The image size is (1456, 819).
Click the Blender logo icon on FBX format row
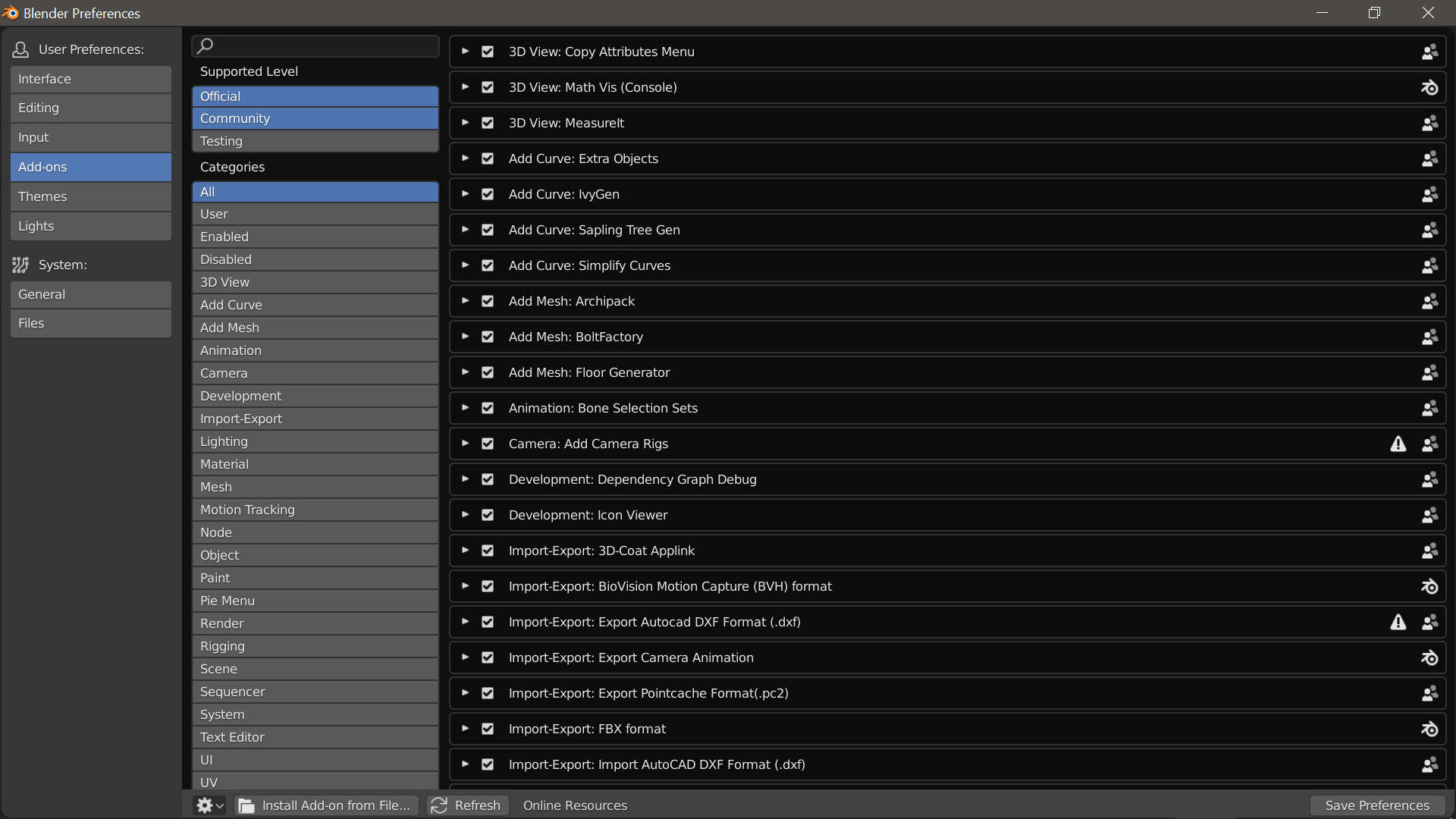click(1429, 729)
